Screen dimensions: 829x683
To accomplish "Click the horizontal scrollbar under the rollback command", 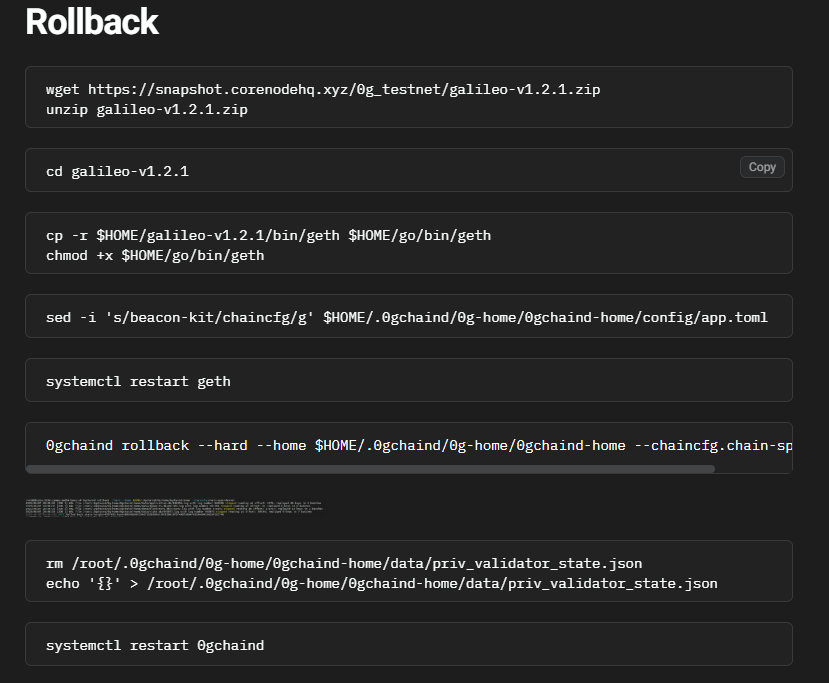I will (370, 469).
